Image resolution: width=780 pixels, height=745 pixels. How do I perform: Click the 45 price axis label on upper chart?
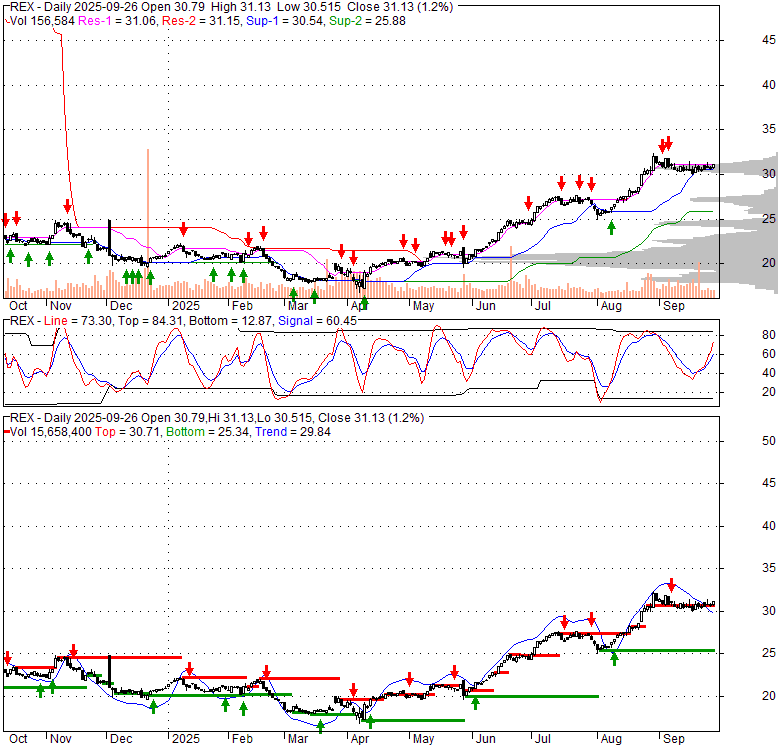[x=769, y=40]
